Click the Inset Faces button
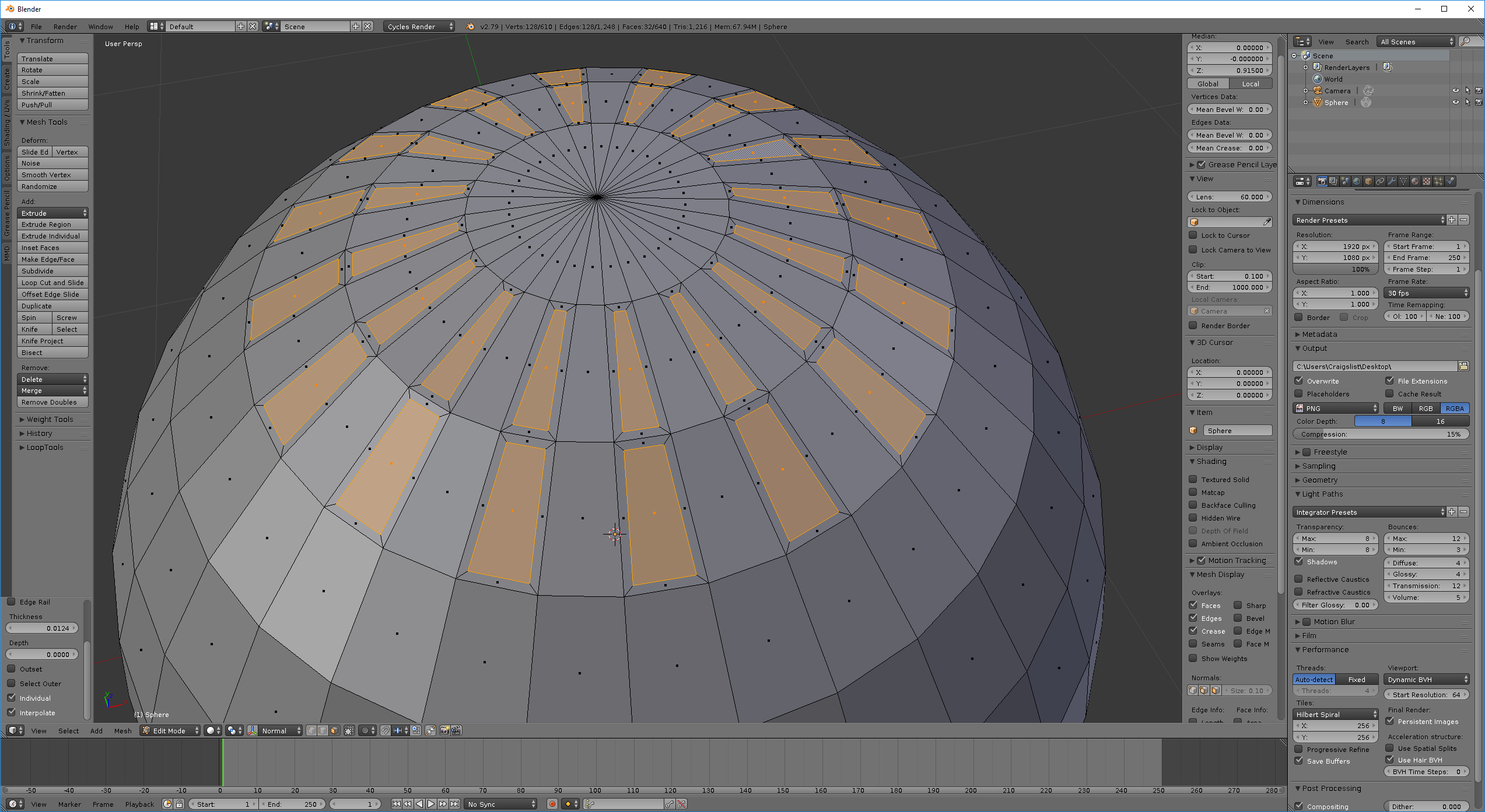Image resolution: width=1485 pixels, height=812 pixels. 52,247
